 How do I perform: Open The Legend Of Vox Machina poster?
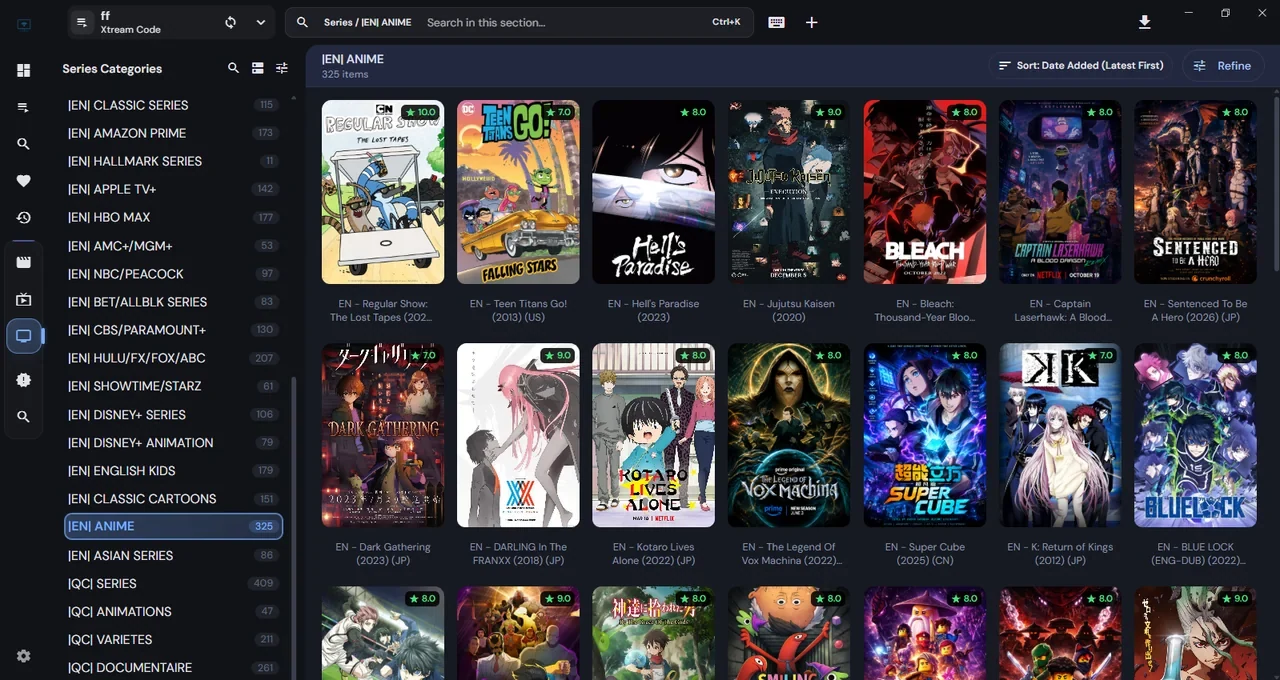coord(789,435)
